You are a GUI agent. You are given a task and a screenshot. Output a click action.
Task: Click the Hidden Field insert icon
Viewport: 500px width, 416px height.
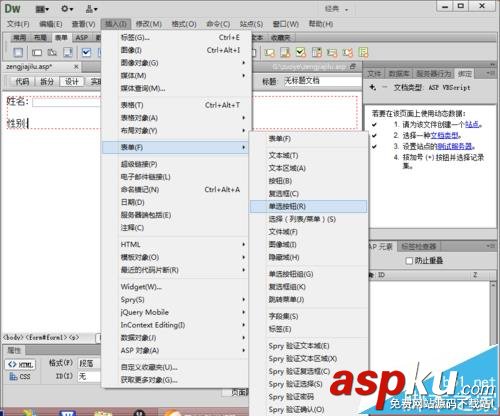tap(52, 53)
